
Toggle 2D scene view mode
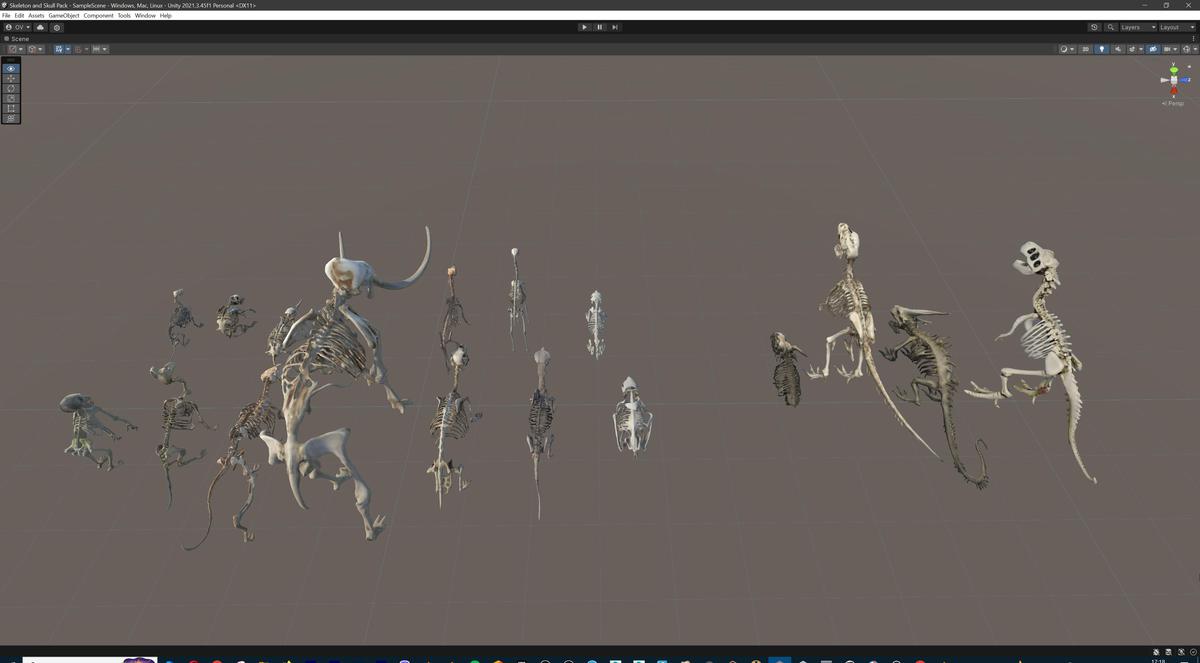[x=1086, y=48]
